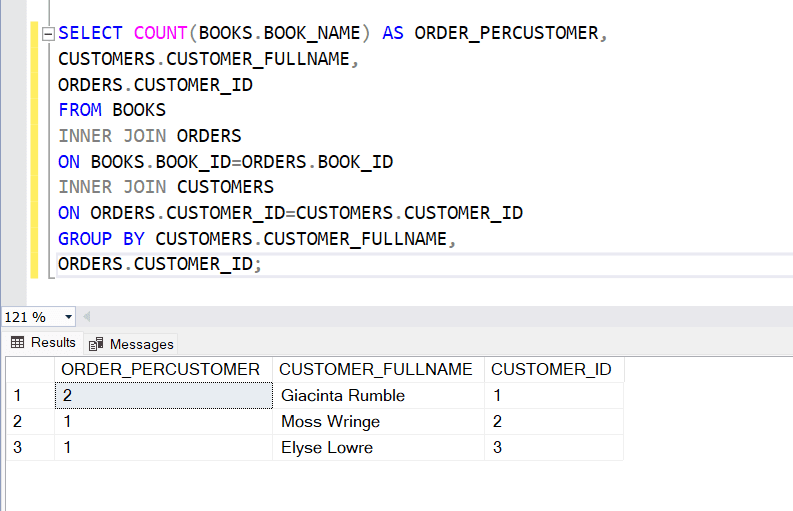
Task: Click ORDER_PERCUSTOMER value in Elyse Lowre row
Action: 163,447
